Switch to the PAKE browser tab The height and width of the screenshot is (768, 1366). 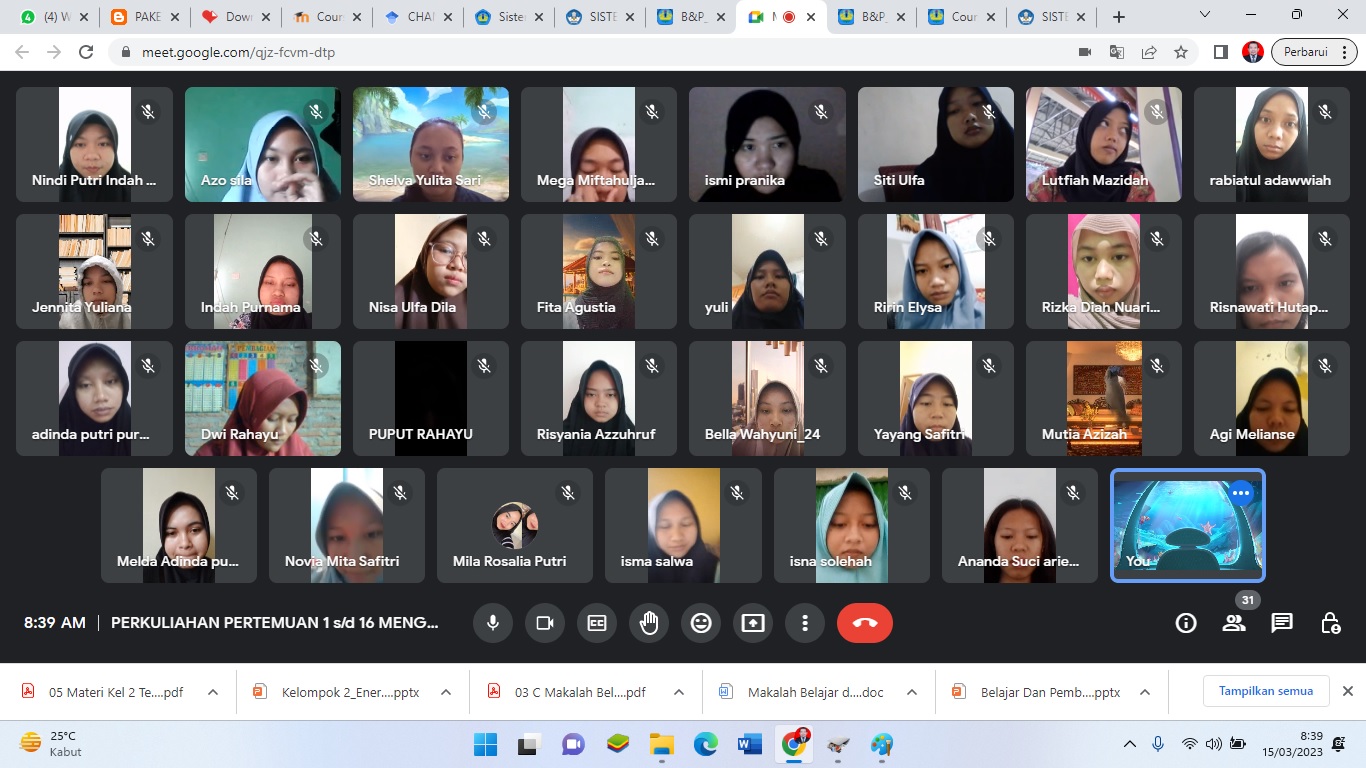click(x=136, y=17)
